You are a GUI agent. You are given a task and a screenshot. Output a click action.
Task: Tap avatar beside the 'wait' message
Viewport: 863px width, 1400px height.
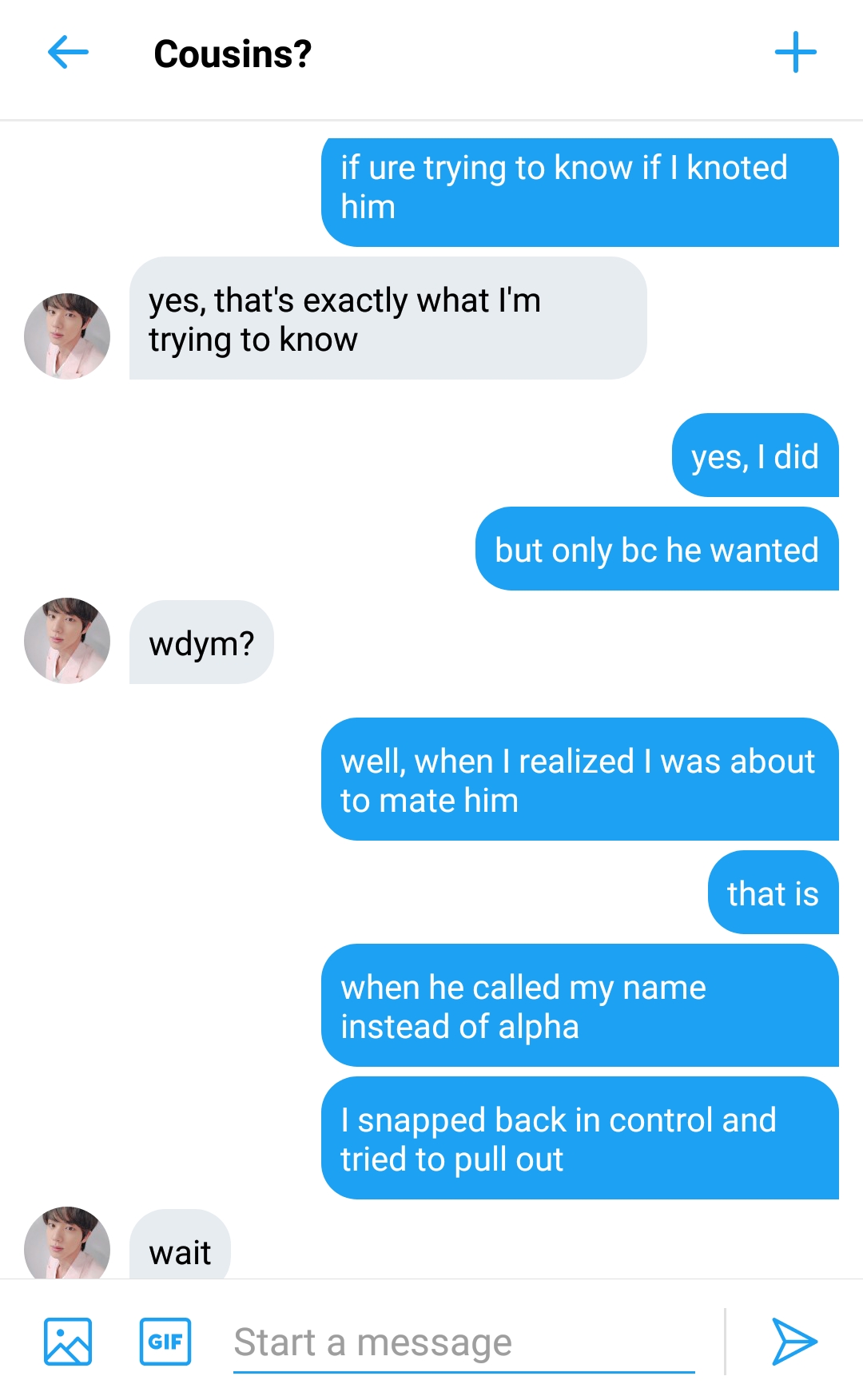coord(67,1243)
